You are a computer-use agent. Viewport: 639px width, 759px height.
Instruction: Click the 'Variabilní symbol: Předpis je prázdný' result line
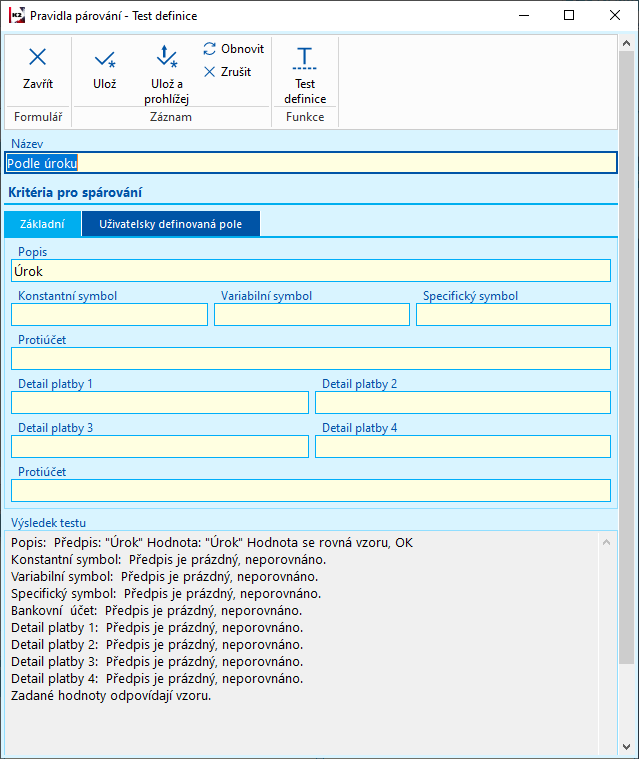click(x=165, y=577)
